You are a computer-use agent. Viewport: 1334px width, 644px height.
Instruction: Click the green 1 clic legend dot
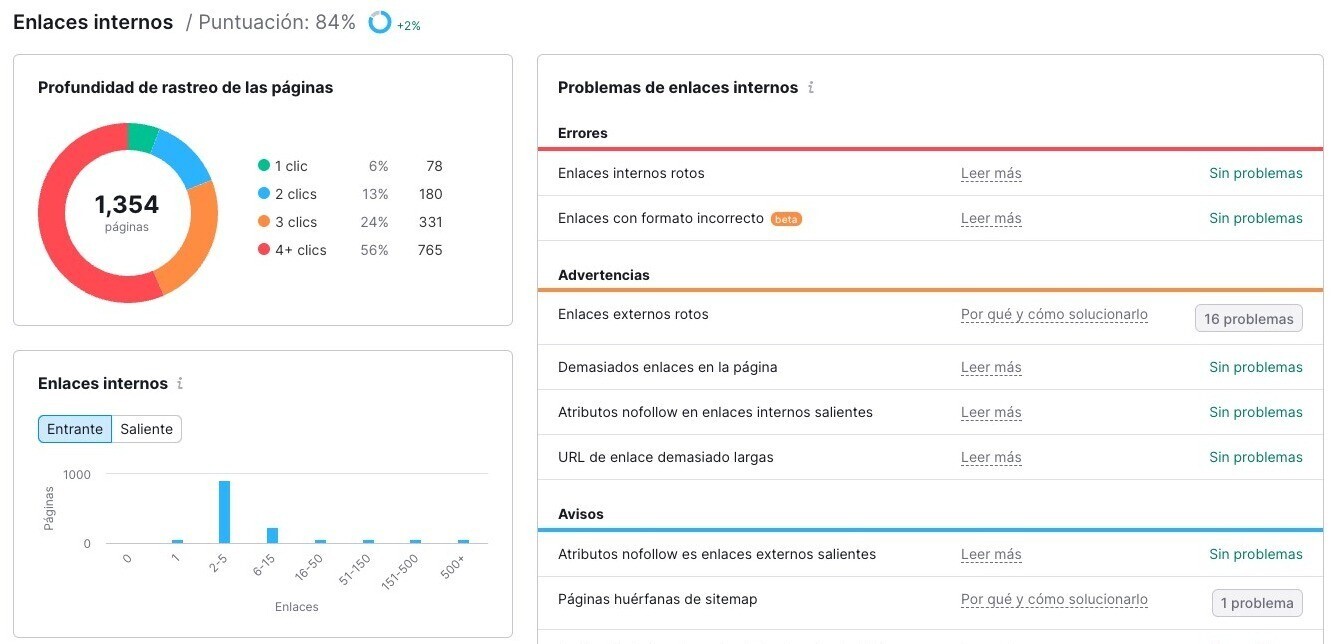pyautogui.click(x=264, y=166)
